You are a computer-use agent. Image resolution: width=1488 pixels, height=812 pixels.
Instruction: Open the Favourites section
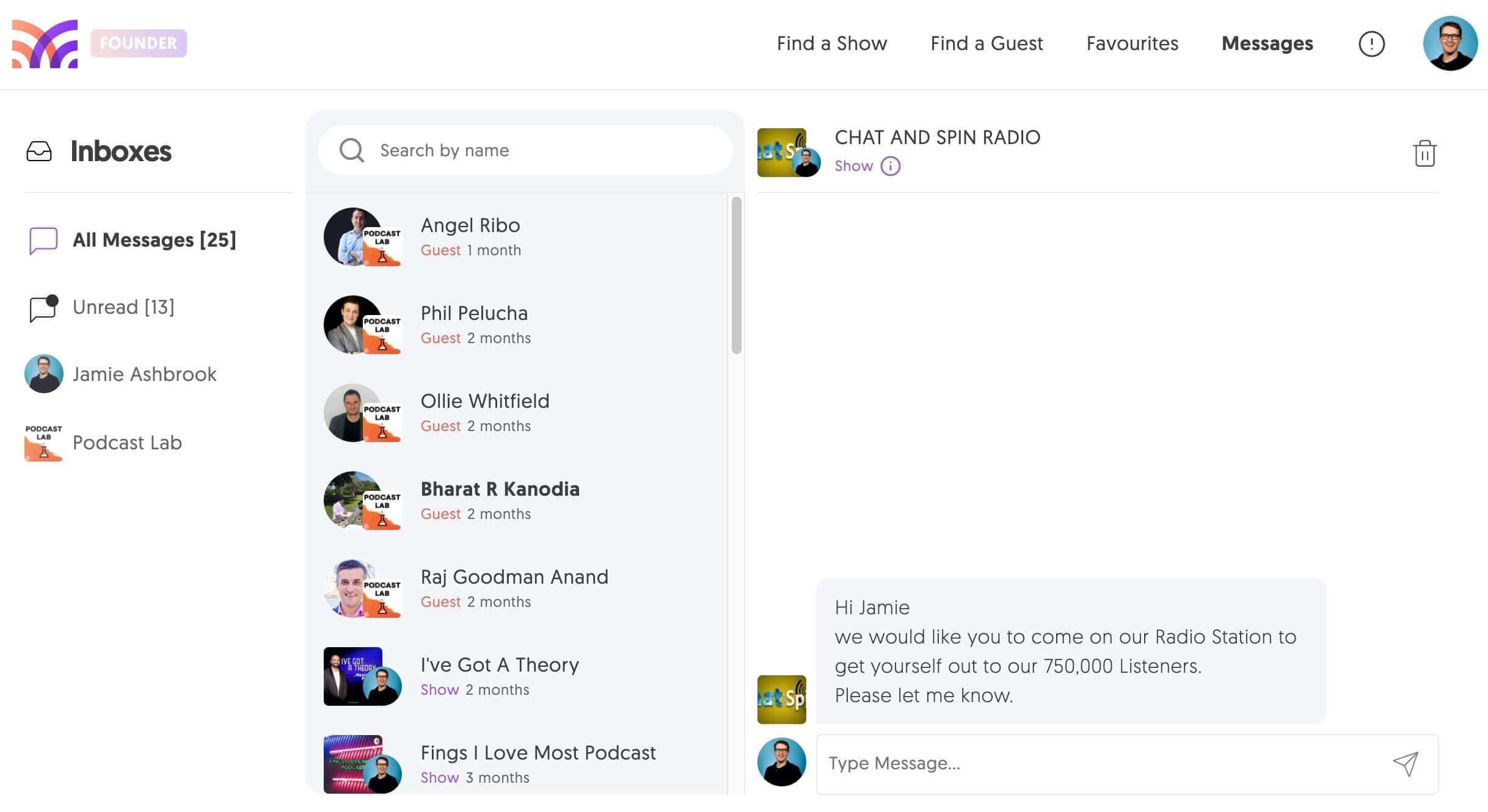pos(1131,43)
